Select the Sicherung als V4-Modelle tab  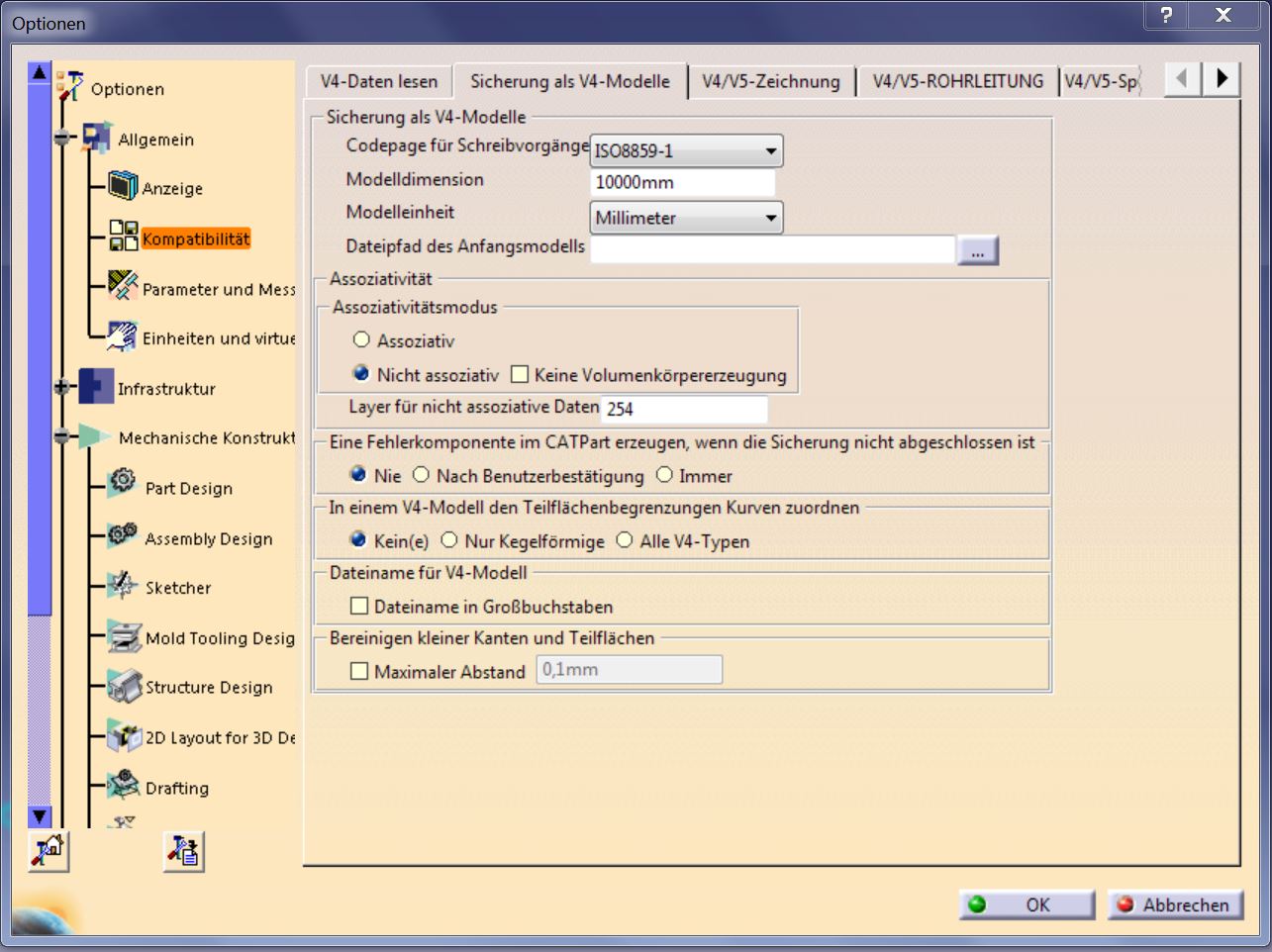point(570,81)
